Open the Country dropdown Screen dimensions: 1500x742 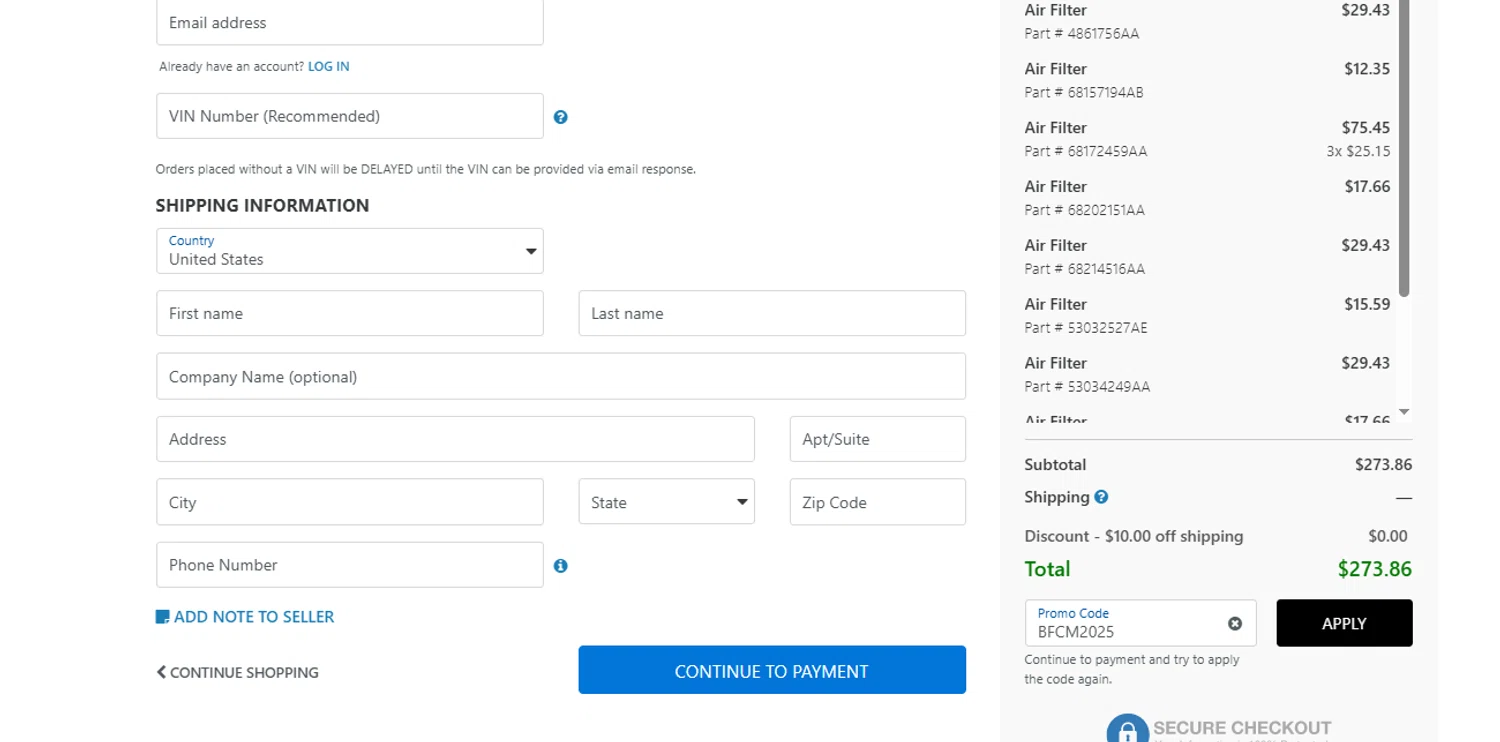pos(350,251)
